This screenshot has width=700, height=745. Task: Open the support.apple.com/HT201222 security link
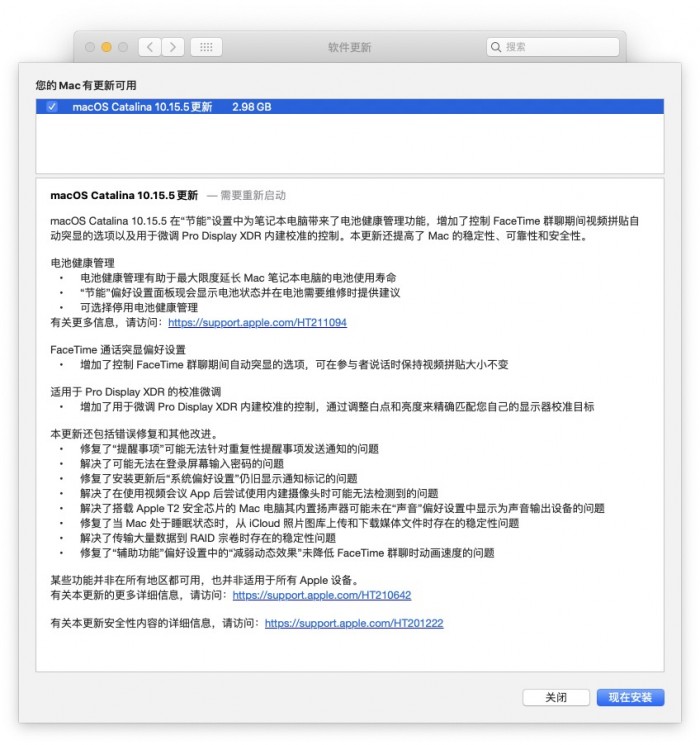click(x=354, y=623)
